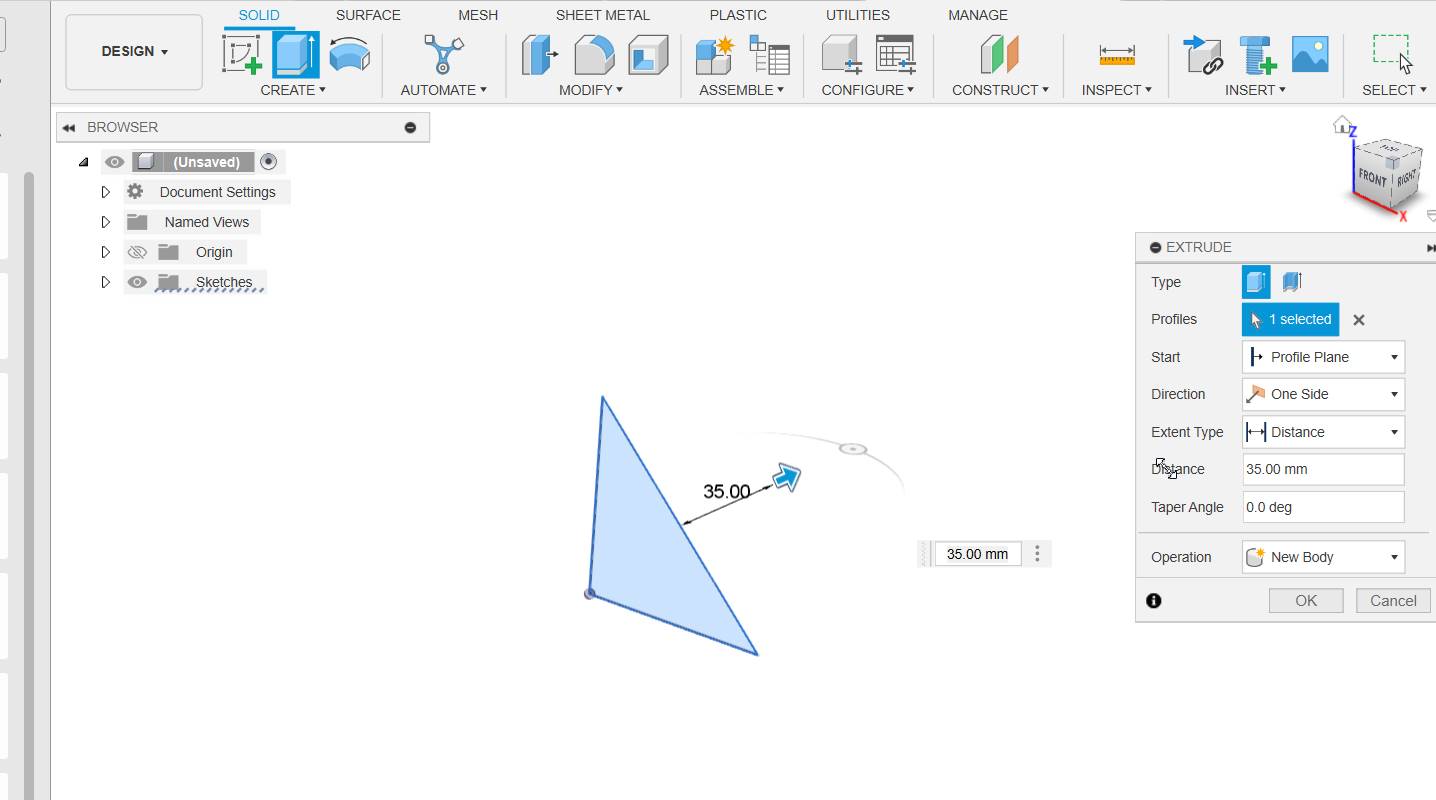The image size is (1436, 800).
Task: Collapse the root Unsaved tree node
Action: [83, 162]
